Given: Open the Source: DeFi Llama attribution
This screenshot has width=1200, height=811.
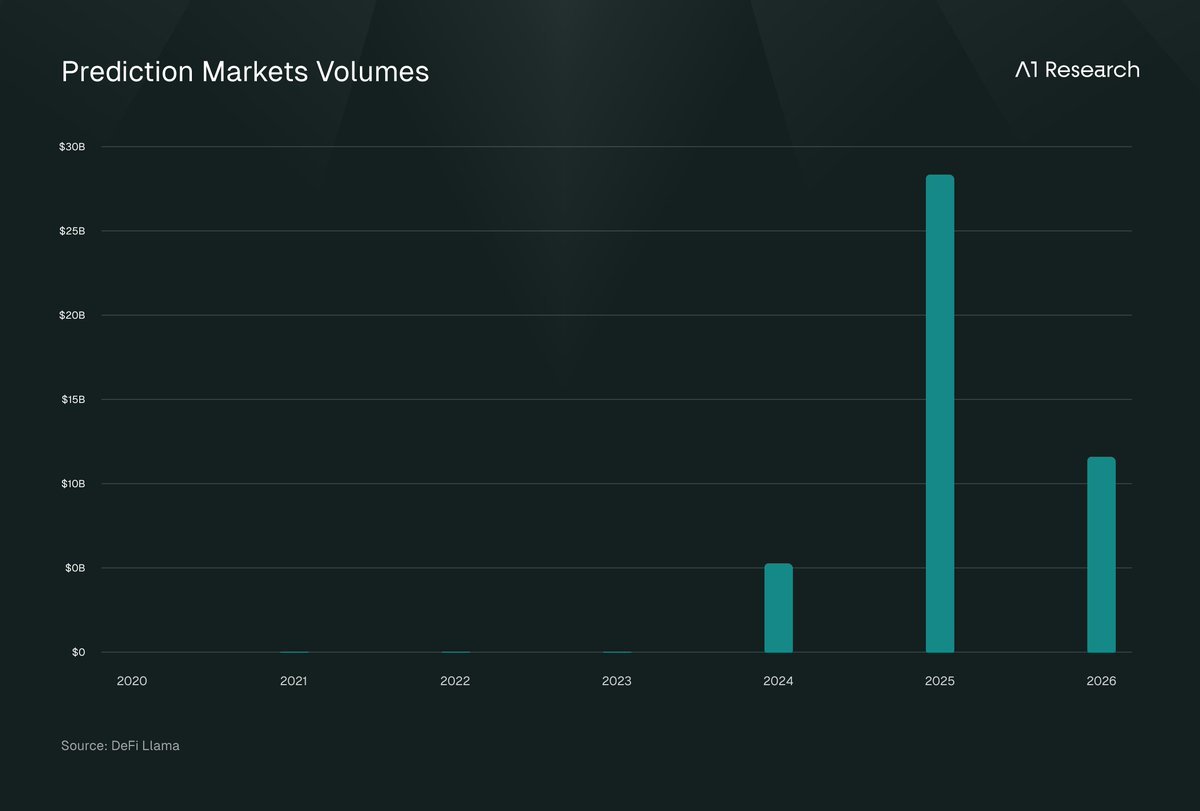Looking at the screenshot, I should point(120,746).
